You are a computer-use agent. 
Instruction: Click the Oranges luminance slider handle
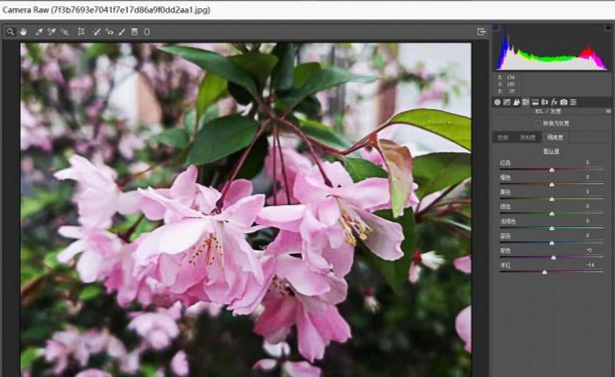tap(552, 184)
